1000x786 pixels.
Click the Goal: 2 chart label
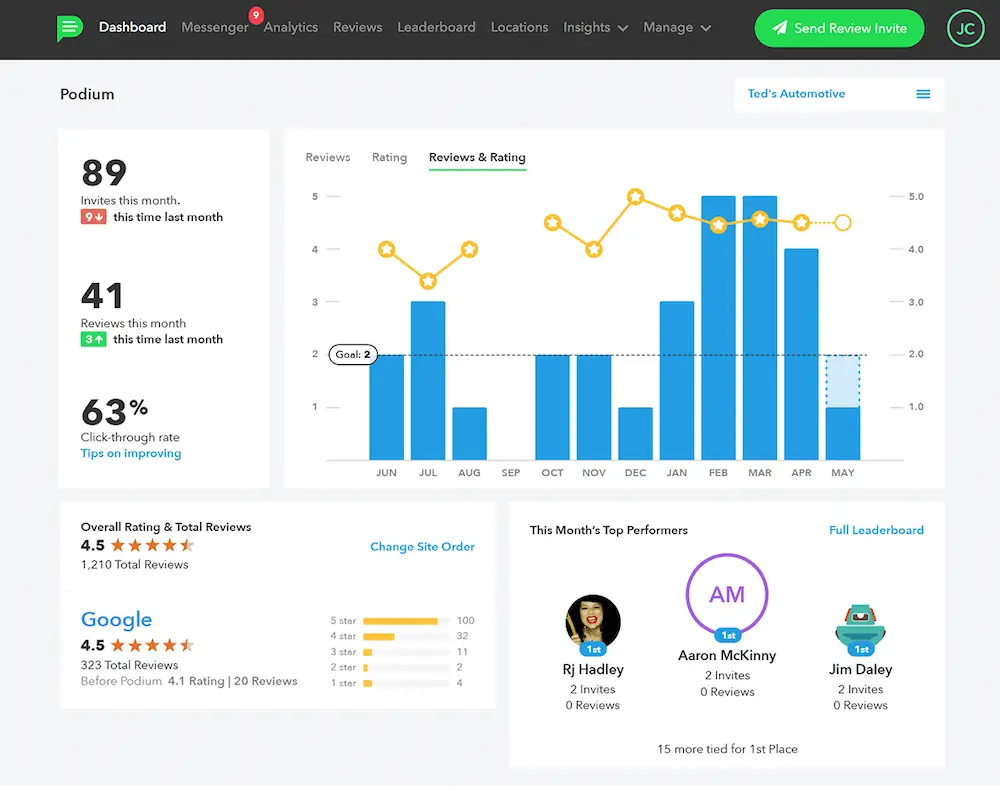tap(353, 354)
